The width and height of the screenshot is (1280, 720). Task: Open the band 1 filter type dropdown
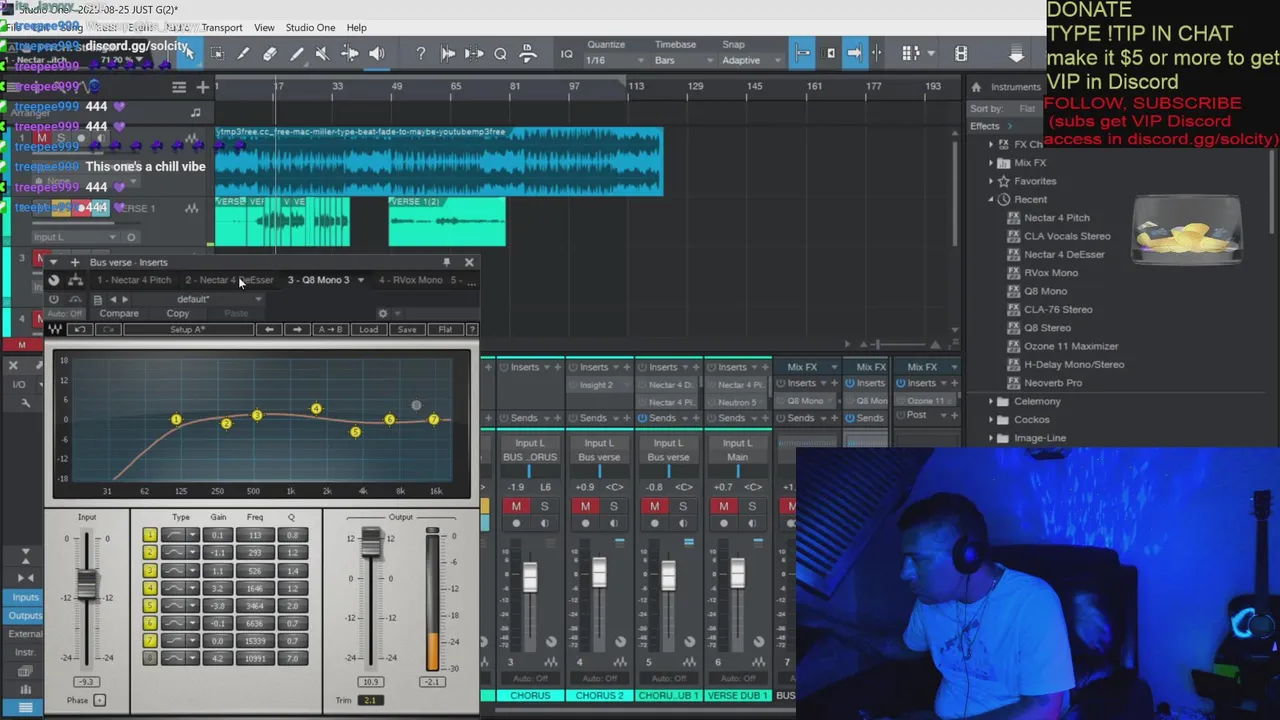(192, 535)
